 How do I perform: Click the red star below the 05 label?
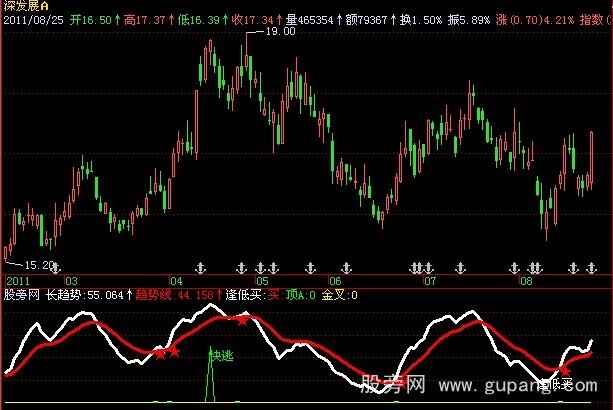[x=242, y=319]
